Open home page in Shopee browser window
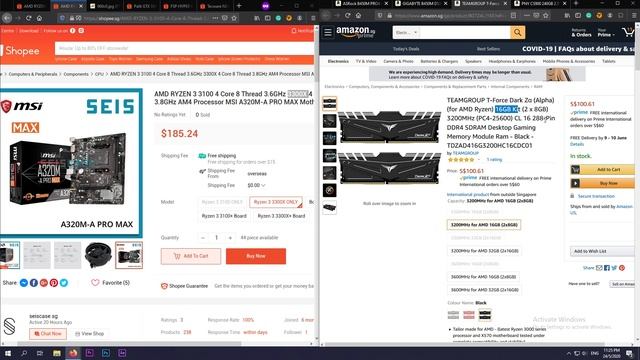The height and width of the screenshot is (360, 640). [39, 18]
